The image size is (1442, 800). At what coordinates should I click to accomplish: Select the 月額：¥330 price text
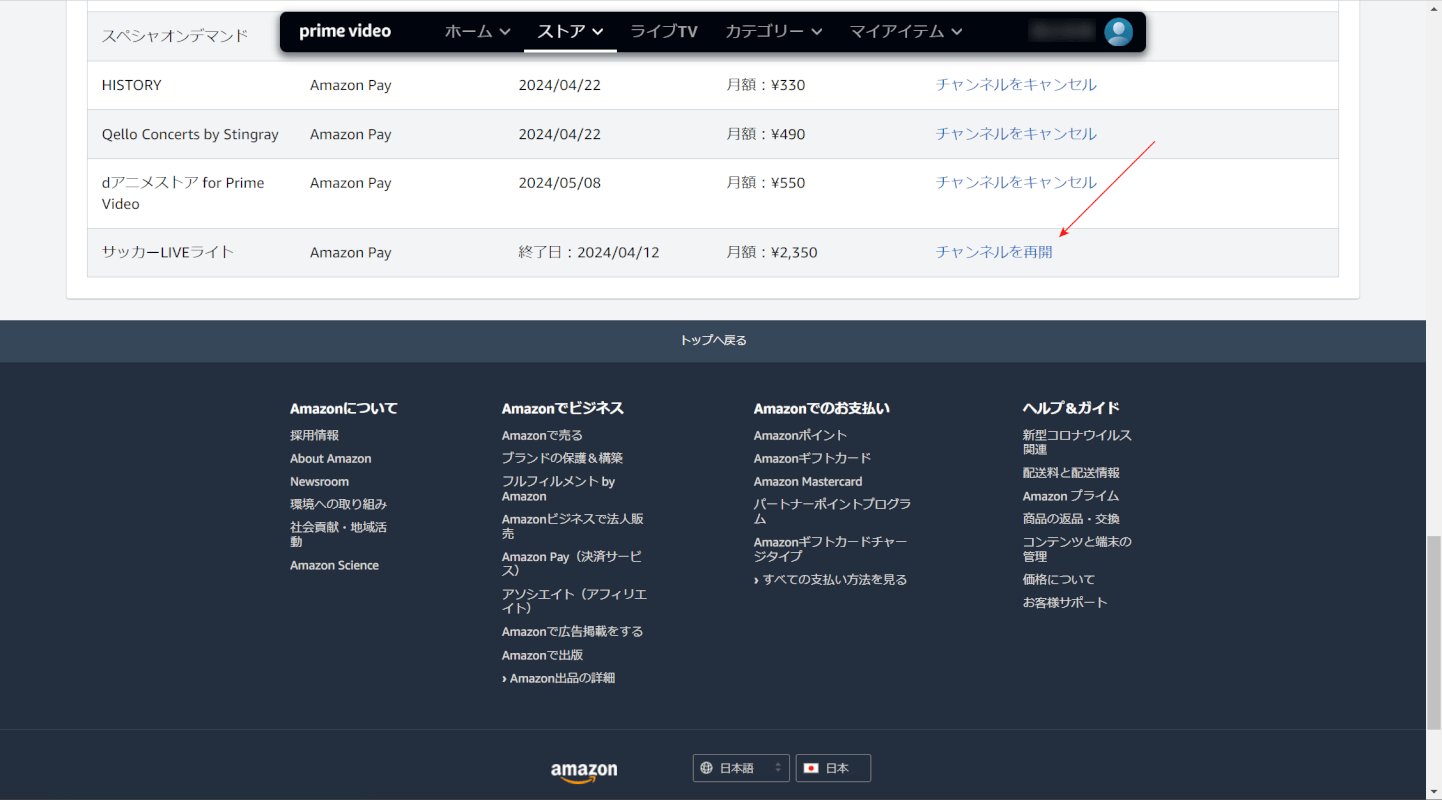point(766,85)
